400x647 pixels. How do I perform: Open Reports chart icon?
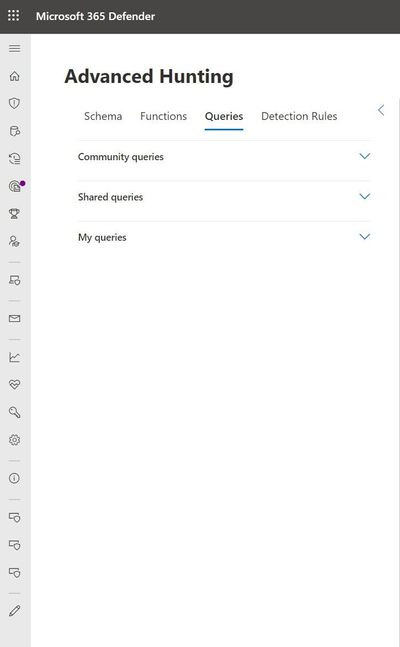(14, 357)
